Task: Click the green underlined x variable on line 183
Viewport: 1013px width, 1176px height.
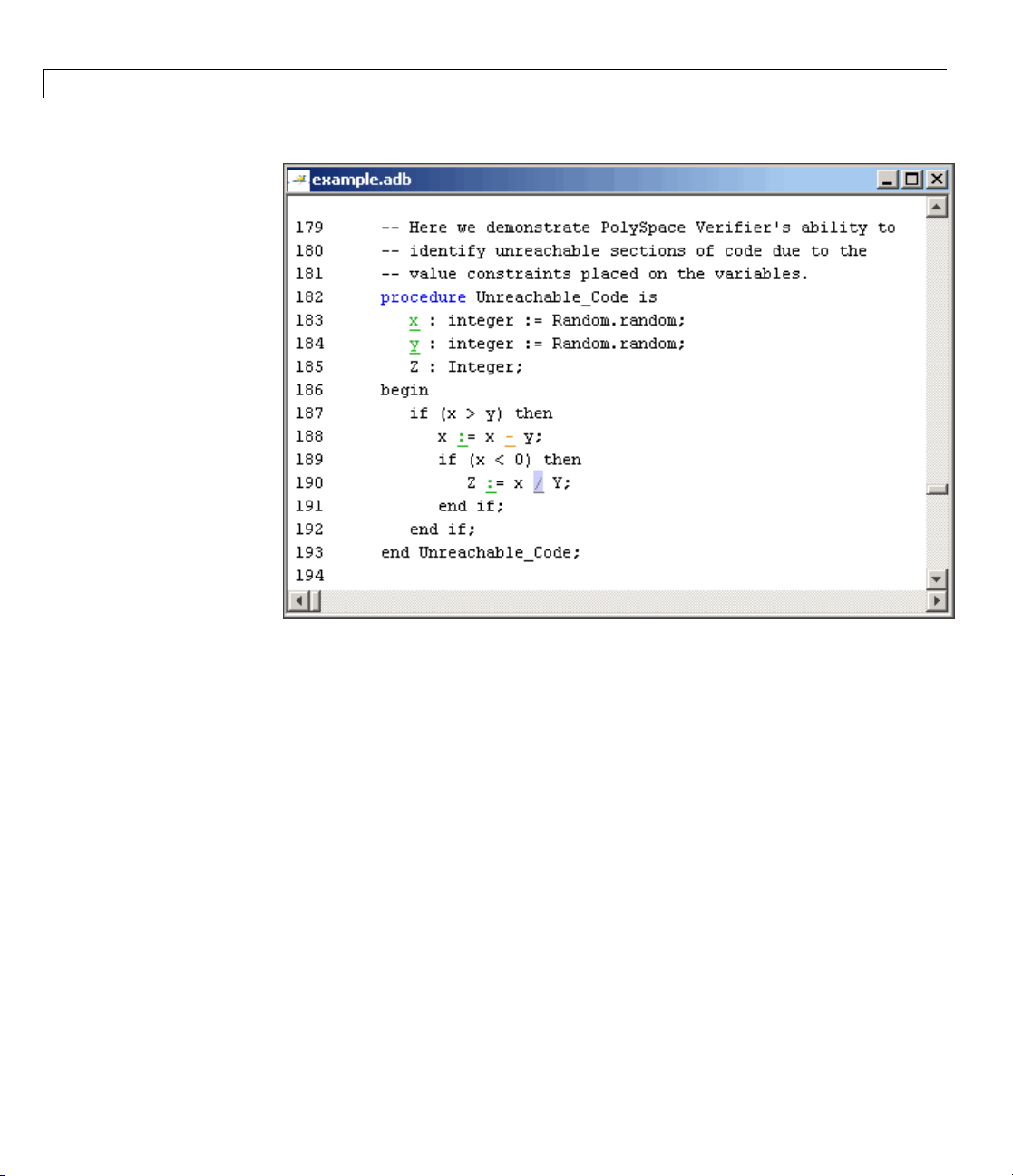Action: (414, 321)
